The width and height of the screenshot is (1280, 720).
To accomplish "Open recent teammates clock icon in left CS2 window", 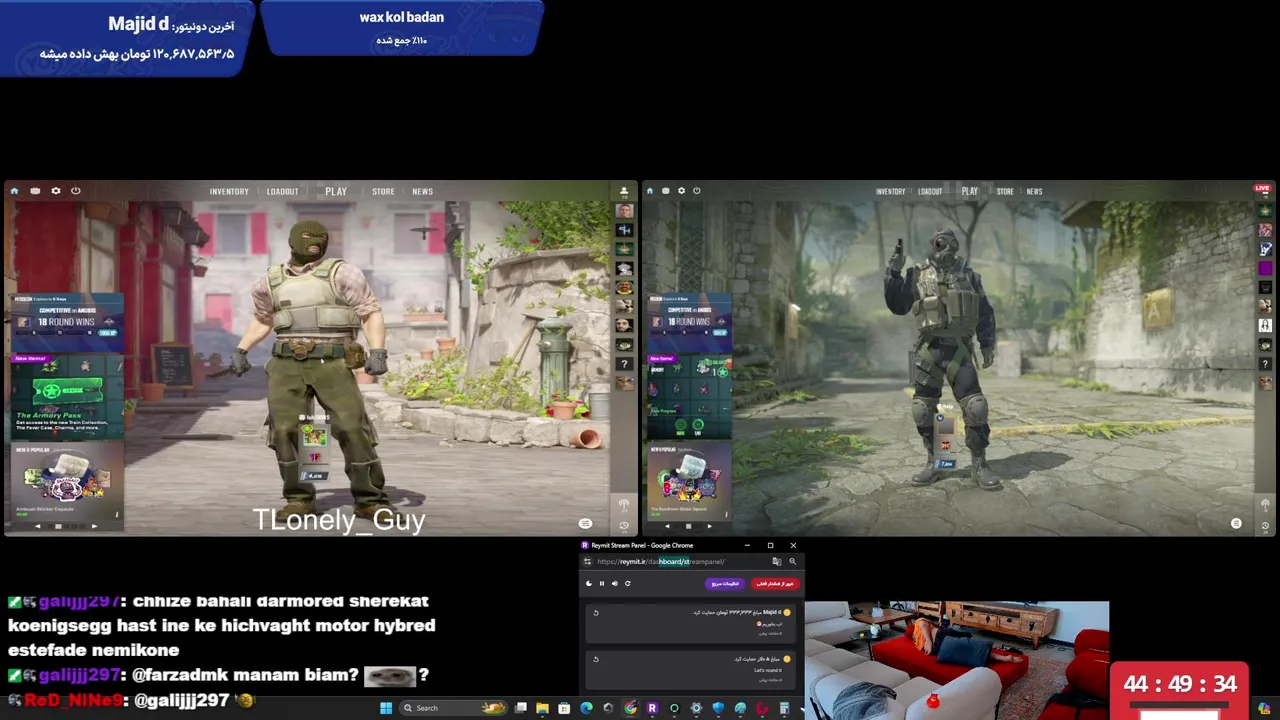I will pos(624,525).
